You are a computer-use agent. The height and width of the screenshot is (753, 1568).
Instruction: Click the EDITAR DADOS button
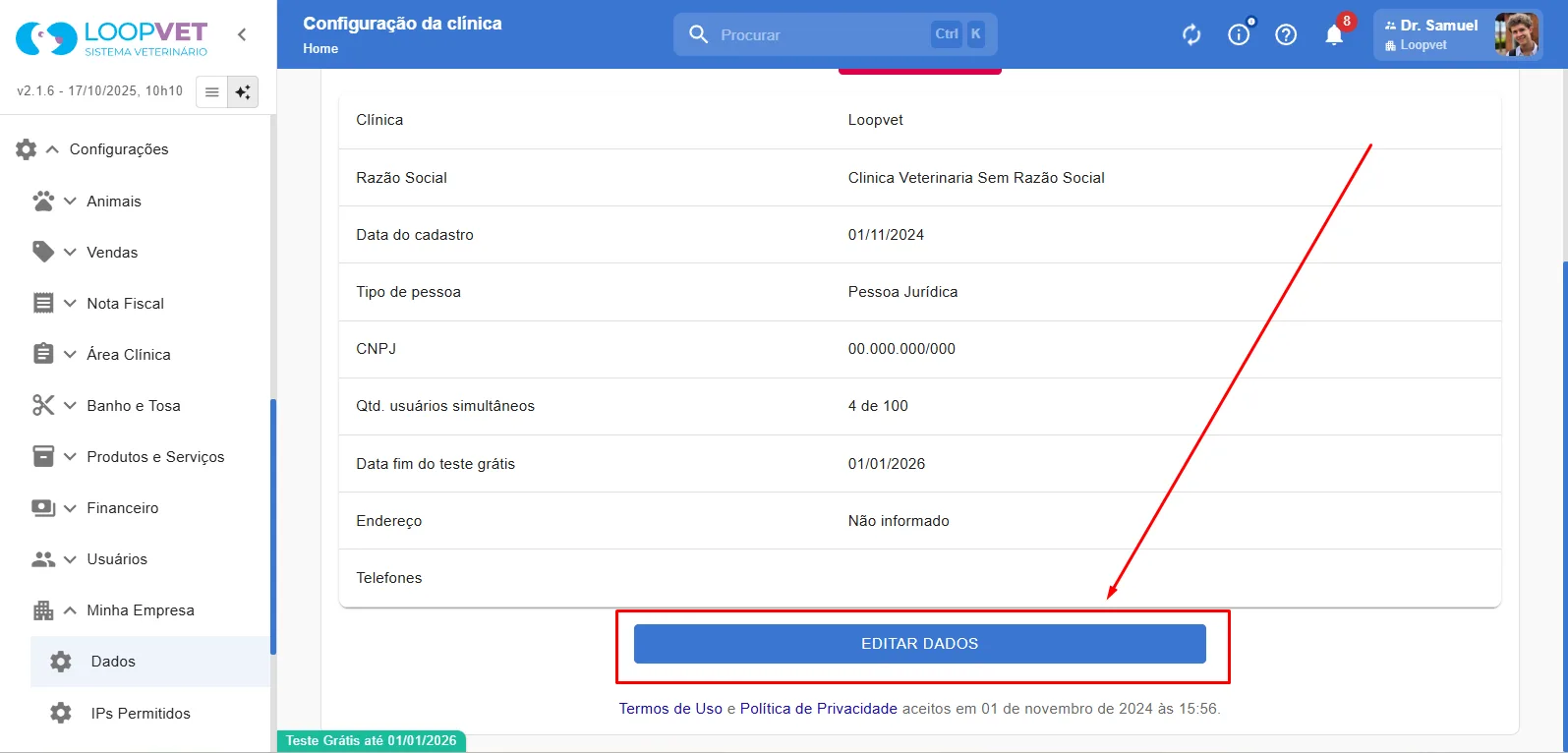pos(920,644)
